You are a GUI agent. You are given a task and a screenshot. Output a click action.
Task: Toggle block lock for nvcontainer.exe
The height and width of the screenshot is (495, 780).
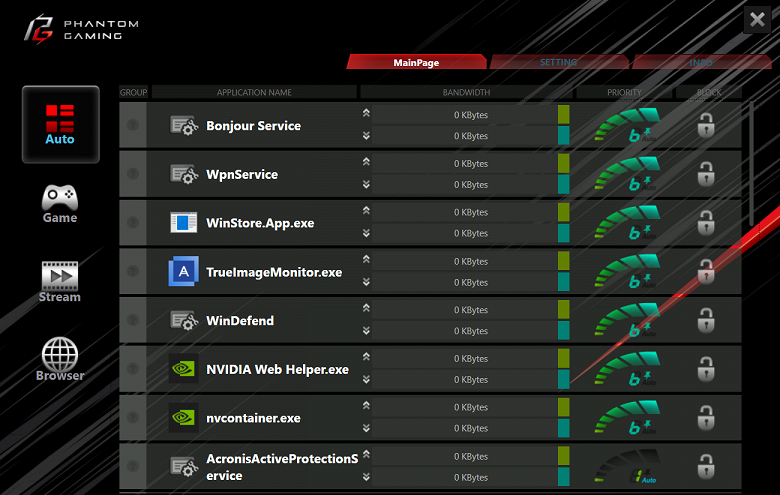click(x=706, y=417)
